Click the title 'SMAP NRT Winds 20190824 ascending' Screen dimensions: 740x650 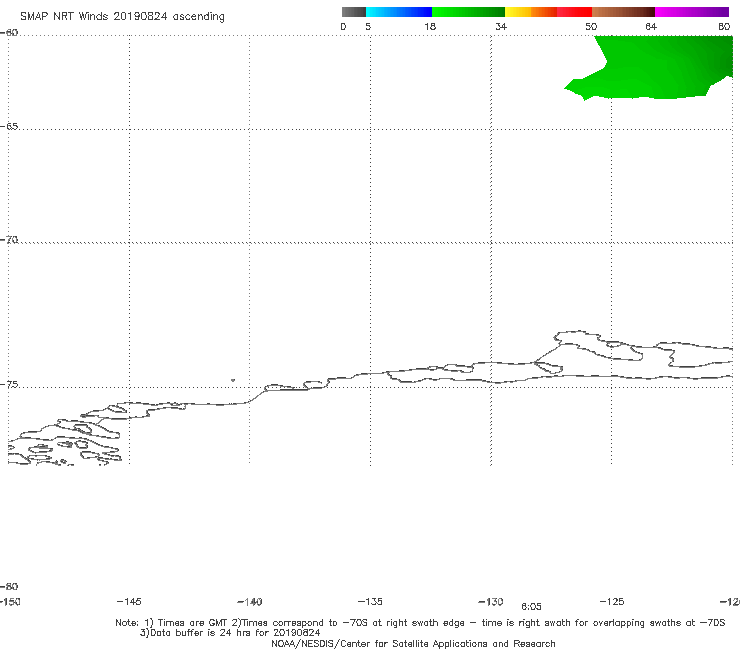[122, 16]
